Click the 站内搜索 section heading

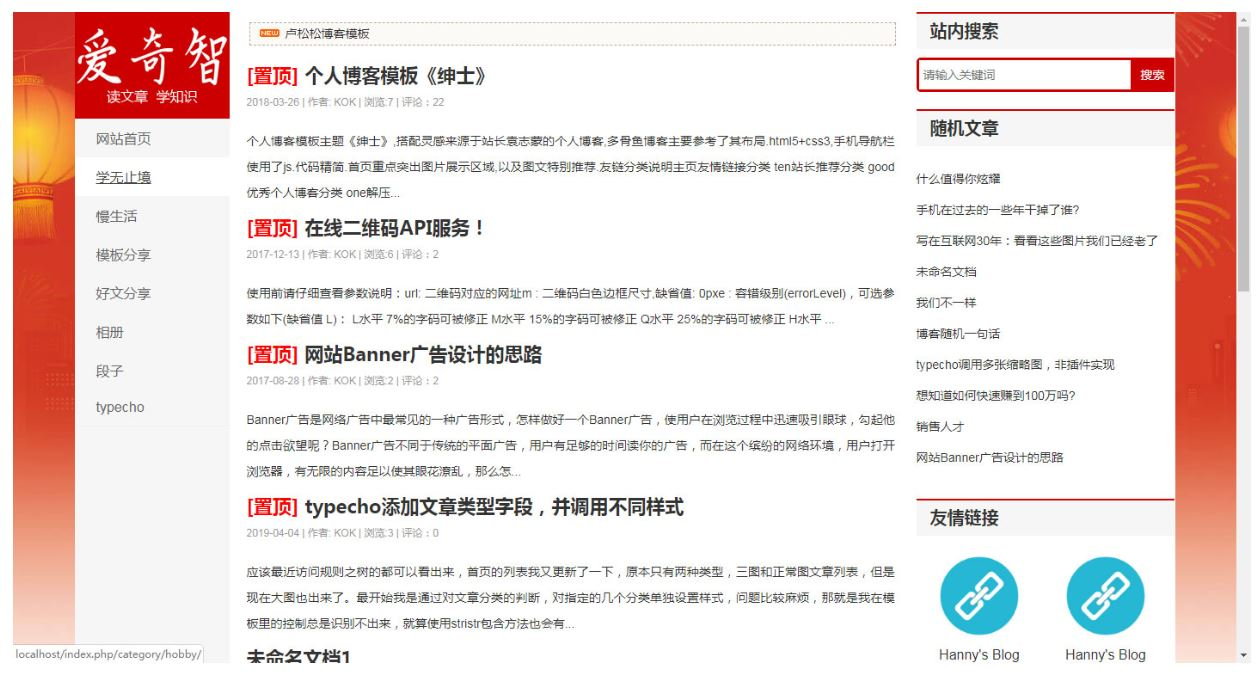964,32
